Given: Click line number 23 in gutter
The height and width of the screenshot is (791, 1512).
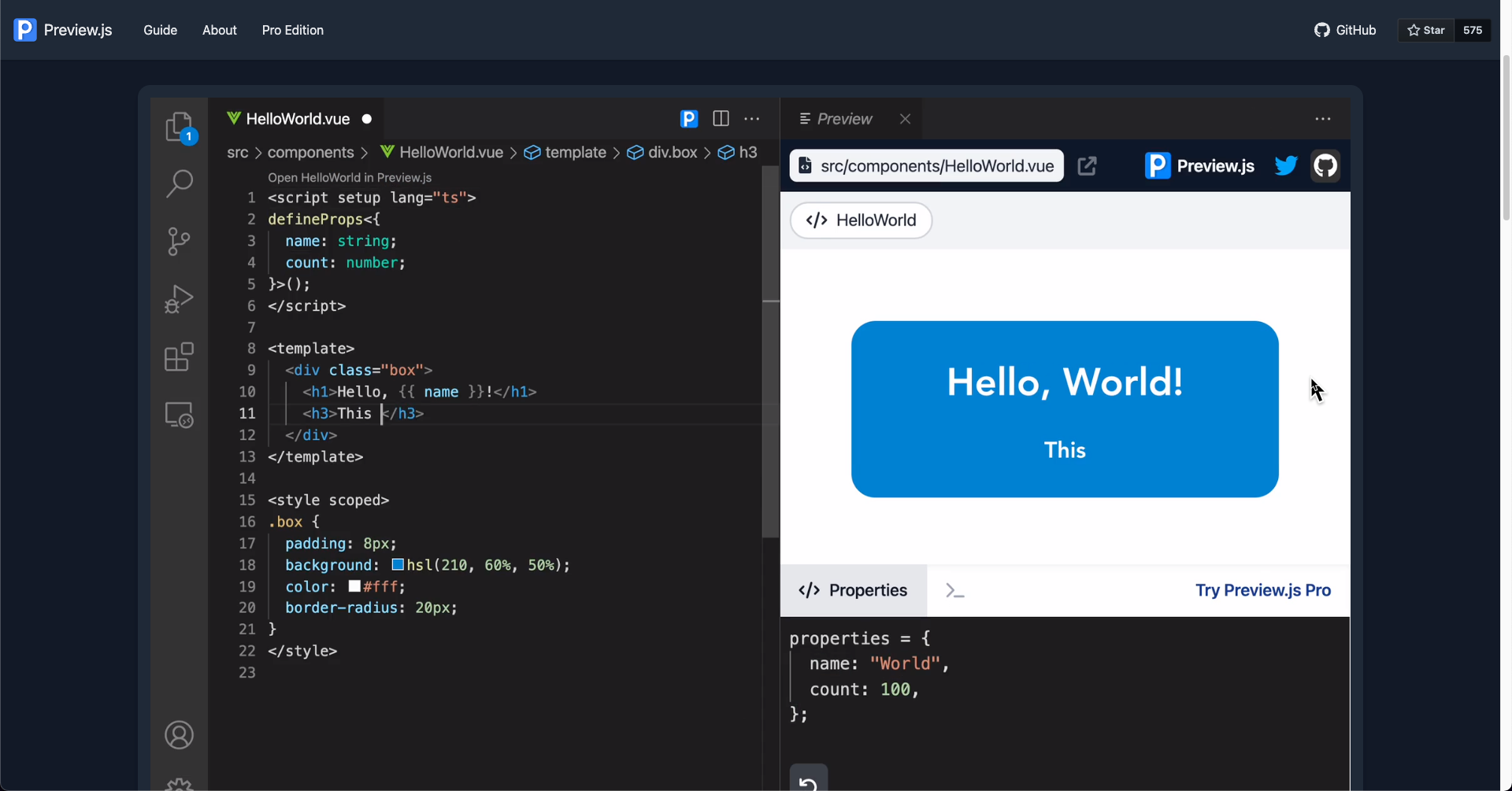Looking at the screenshot, I should pos(247,673).
